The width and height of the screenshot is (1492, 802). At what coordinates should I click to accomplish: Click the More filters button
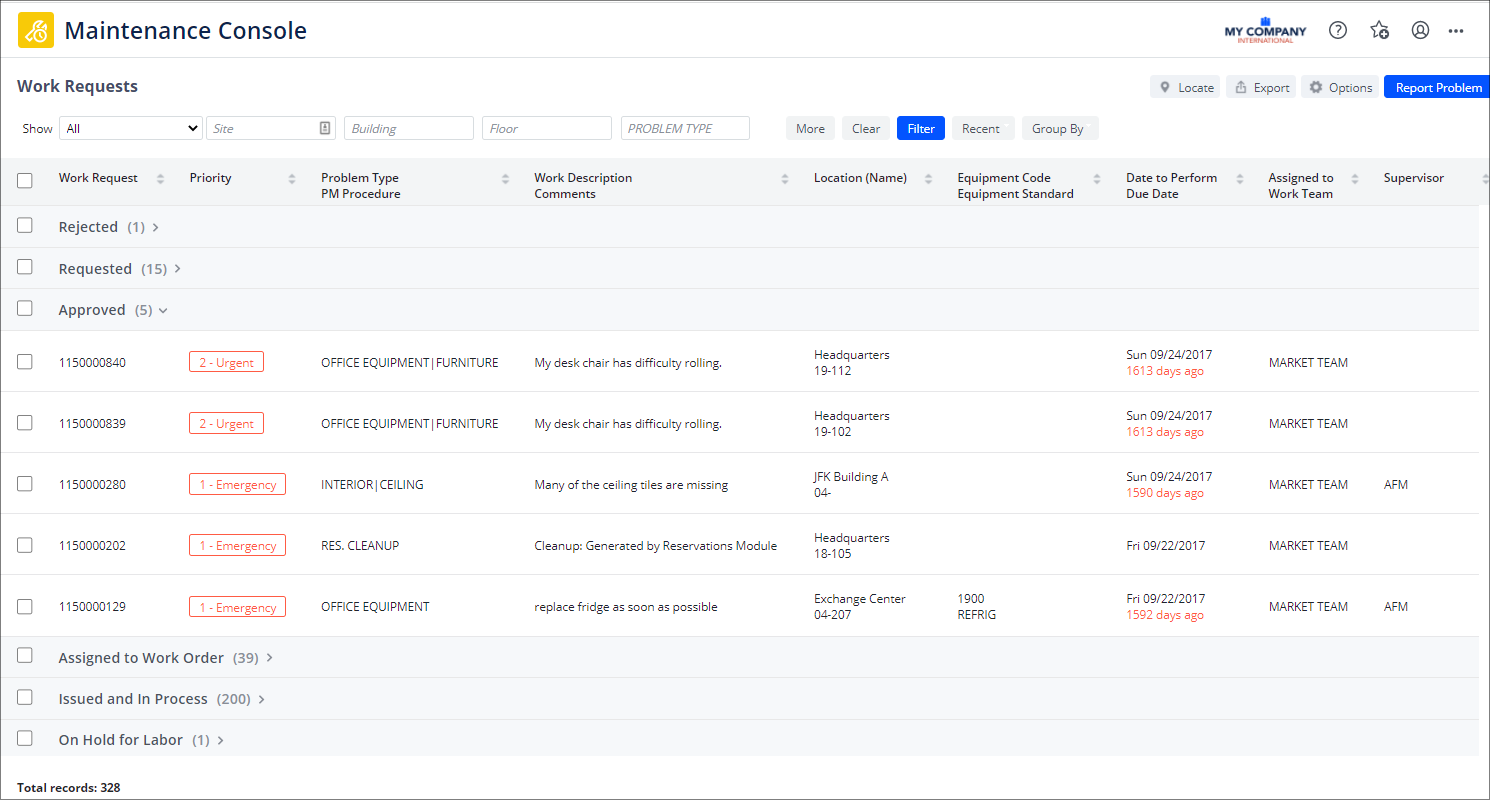pyautogui.click(x=810, y=128)
